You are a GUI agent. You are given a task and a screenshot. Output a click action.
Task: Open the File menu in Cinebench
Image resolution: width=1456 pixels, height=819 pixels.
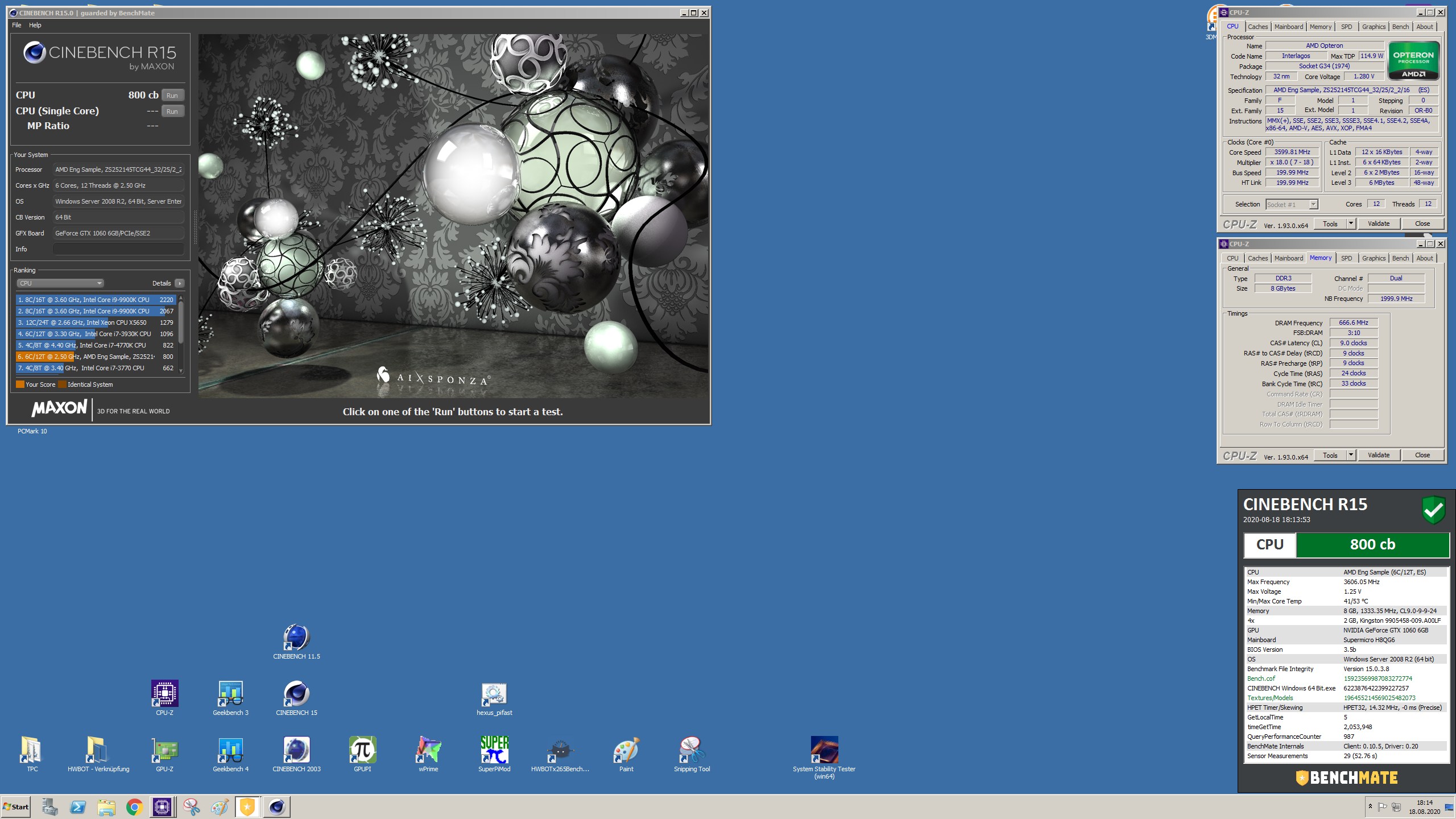click(16, 25)
